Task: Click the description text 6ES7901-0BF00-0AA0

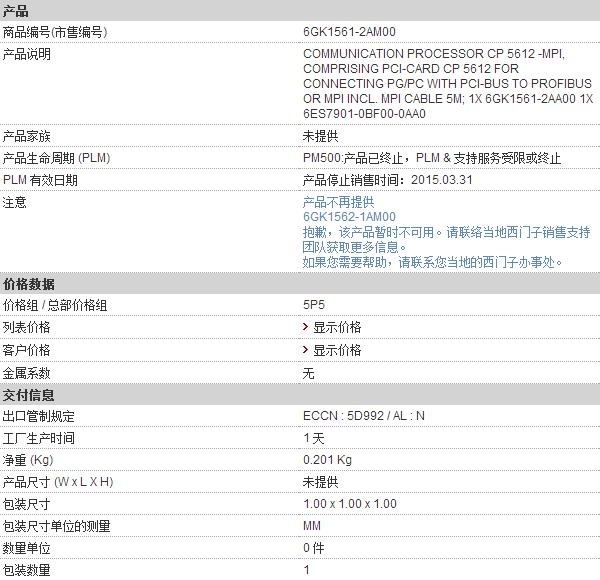Action: tap(364, 114)
